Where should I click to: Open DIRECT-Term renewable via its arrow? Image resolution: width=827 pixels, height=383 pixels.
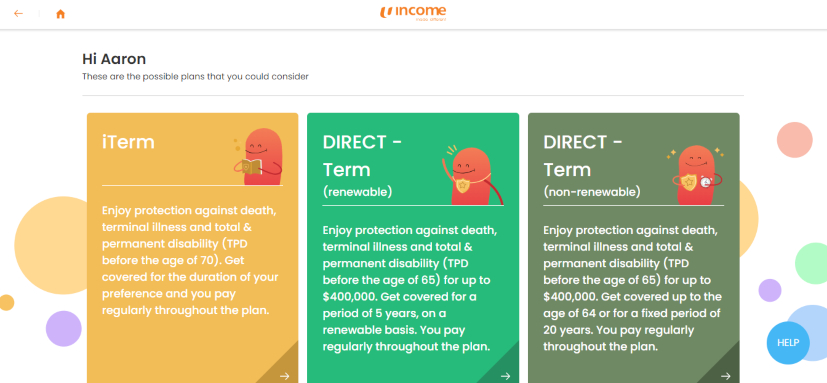pyautogui.click(x=505, y=376)
